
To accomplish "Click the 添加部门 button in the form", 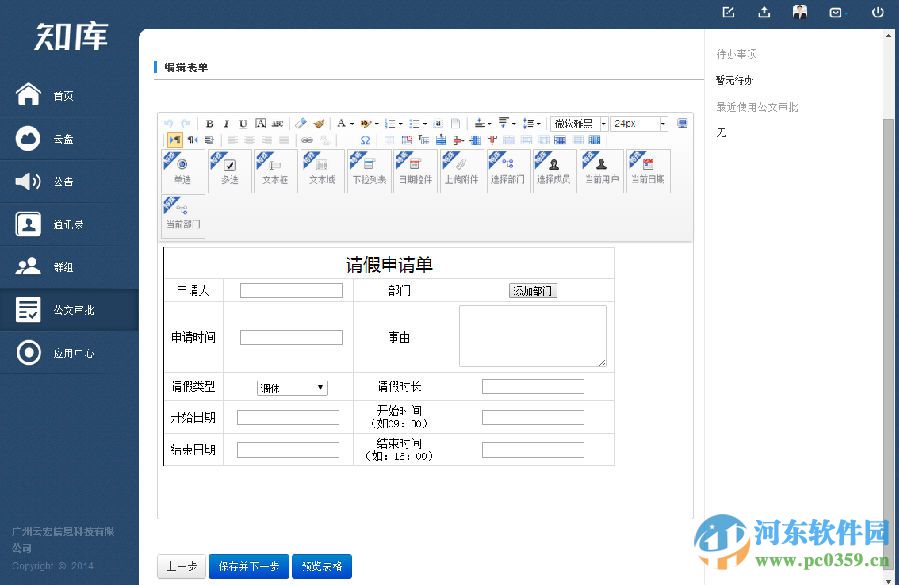I will (532, 290).
